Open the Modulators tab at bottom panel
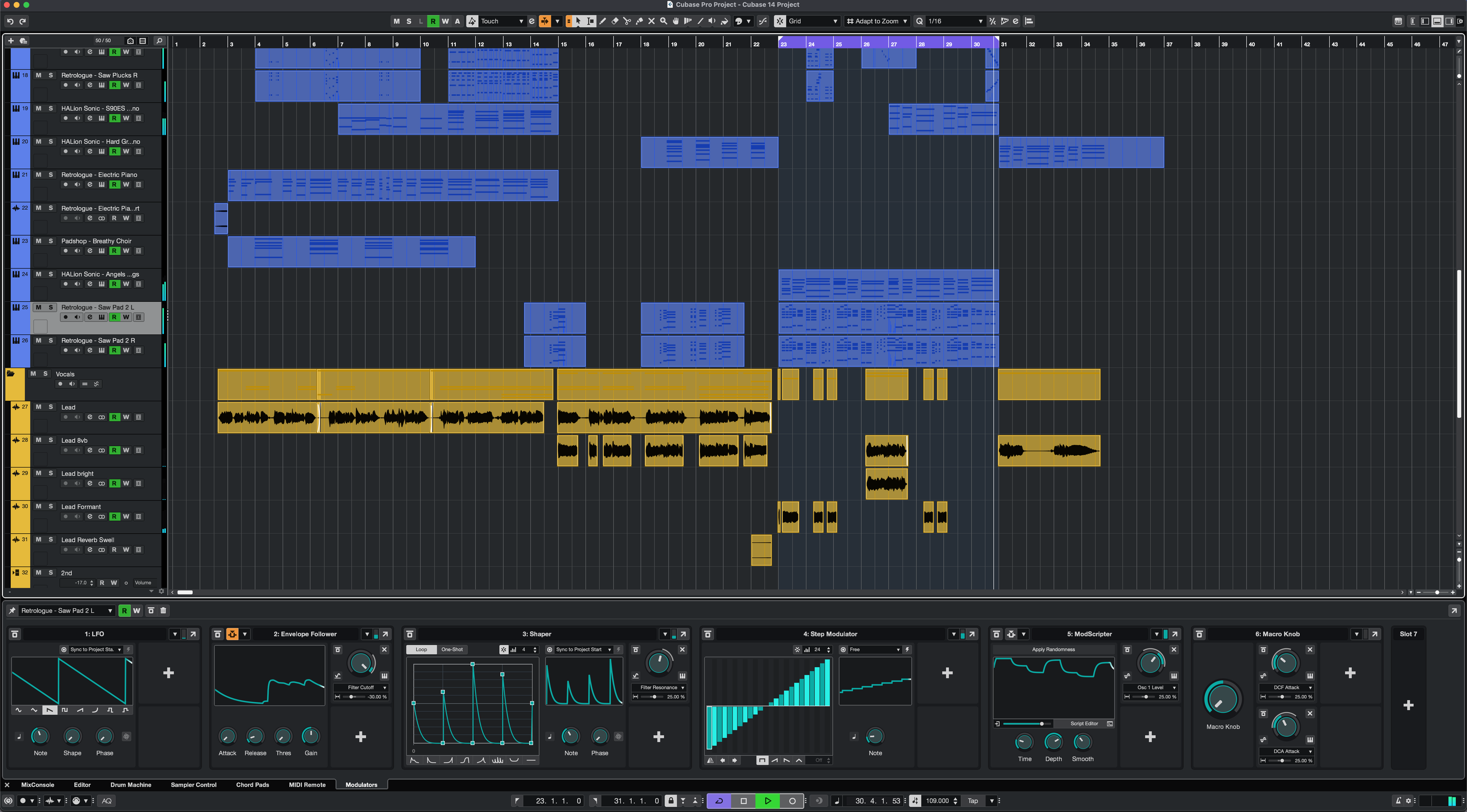Screen dimensions: 1467x812 [x=361, y=784]
